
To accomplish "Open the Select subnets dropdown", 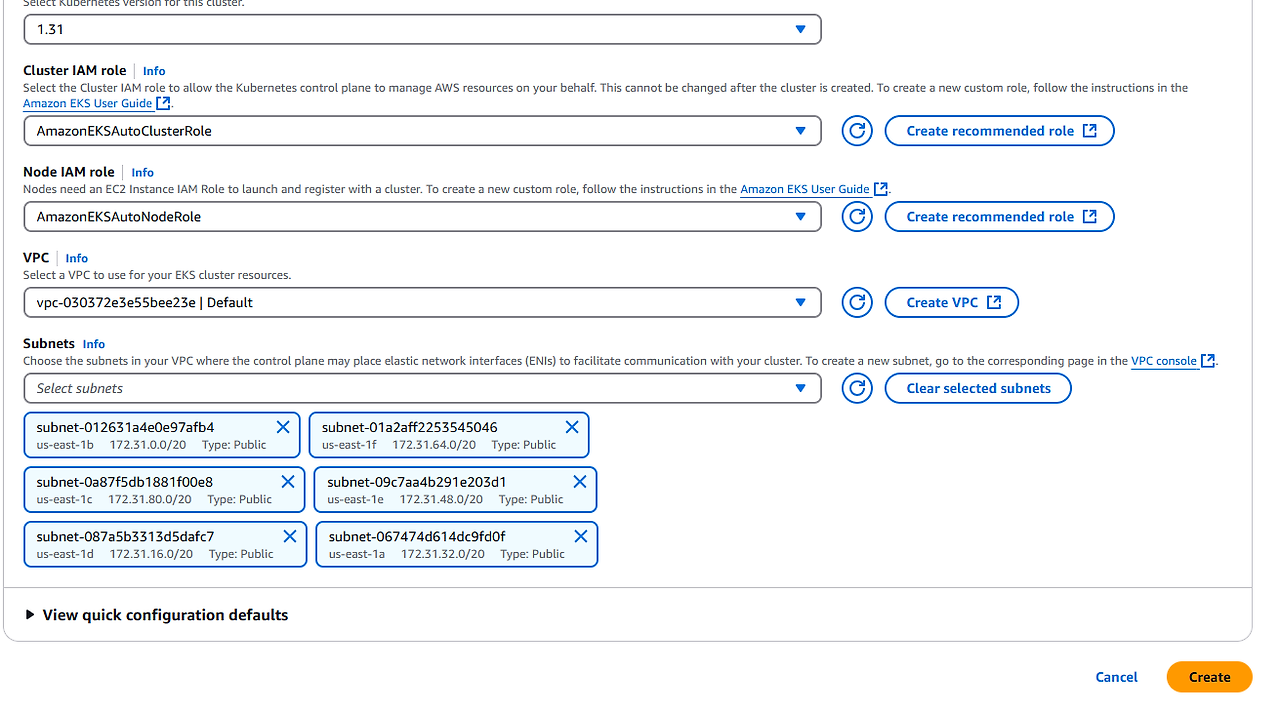I will 422,389.
